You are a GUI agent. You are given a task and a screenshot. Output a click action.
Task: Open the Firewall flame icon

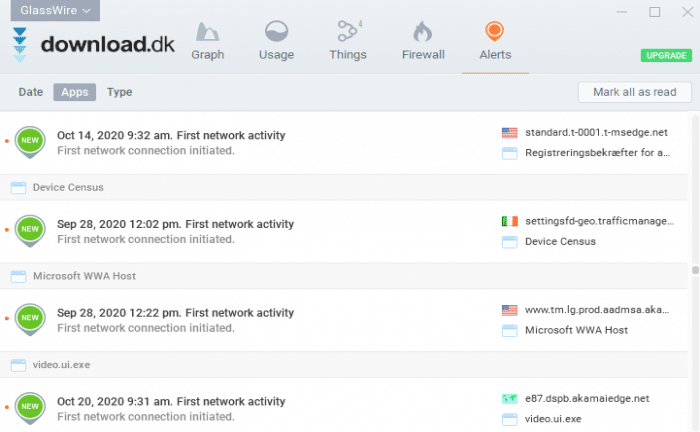tap(422, 33)
